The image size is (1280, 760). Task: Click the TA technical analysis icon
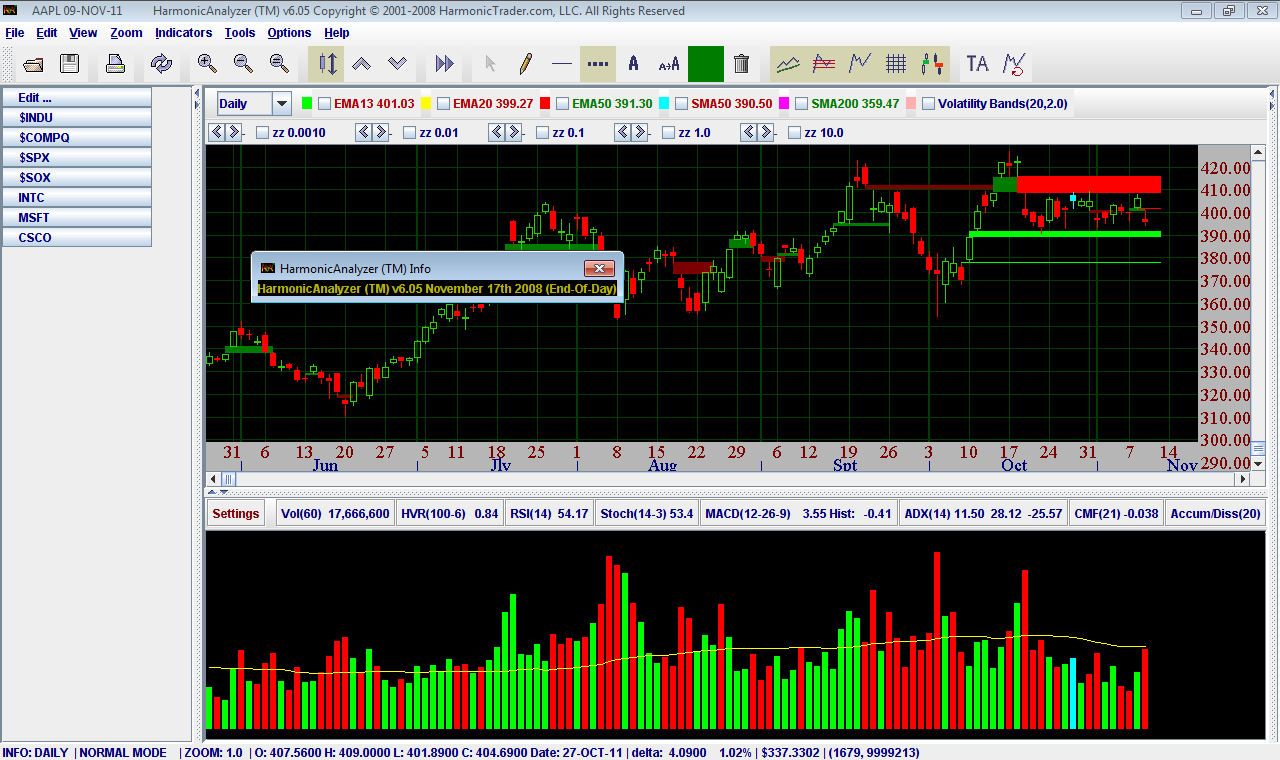tap(977, 64)
